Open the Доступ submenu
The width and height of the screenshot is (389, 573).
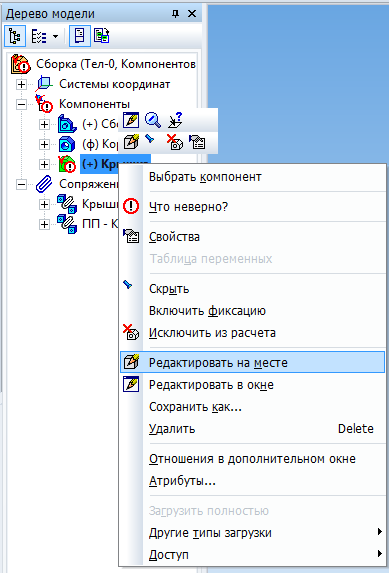[253, 555]
